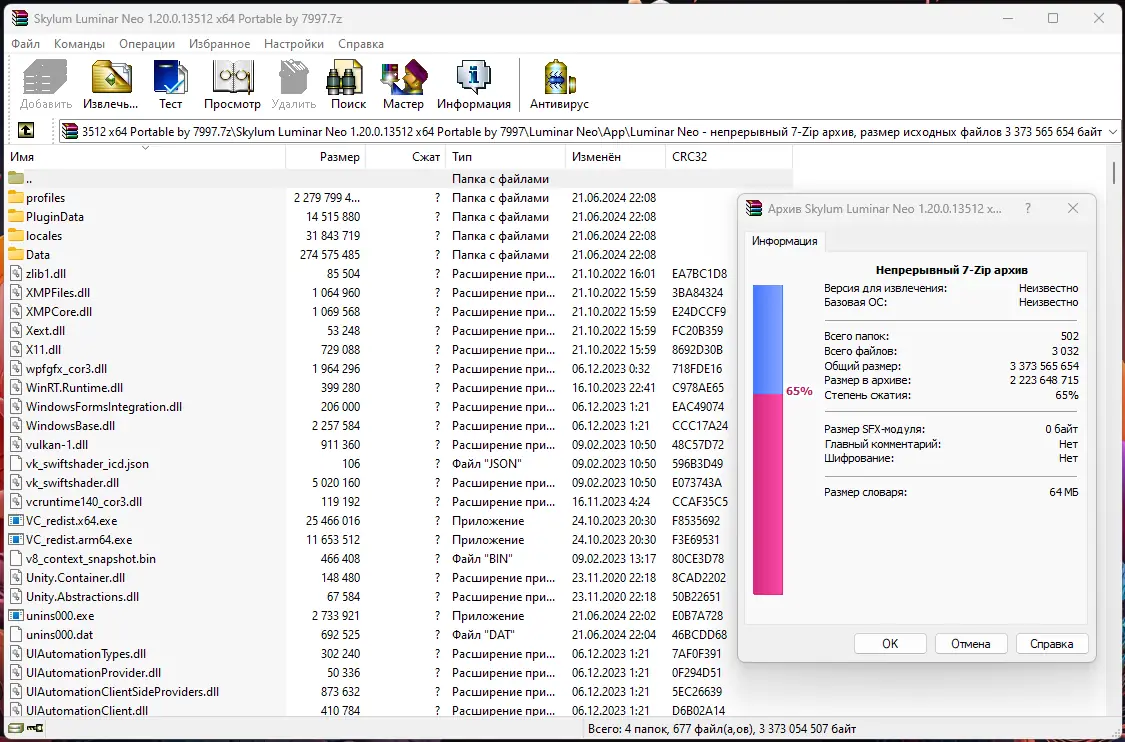This screenshot has height=742, width=1125.
Task: Click the vk_swiftshader_icd.json file icon
Action: [x=16, y=464]
